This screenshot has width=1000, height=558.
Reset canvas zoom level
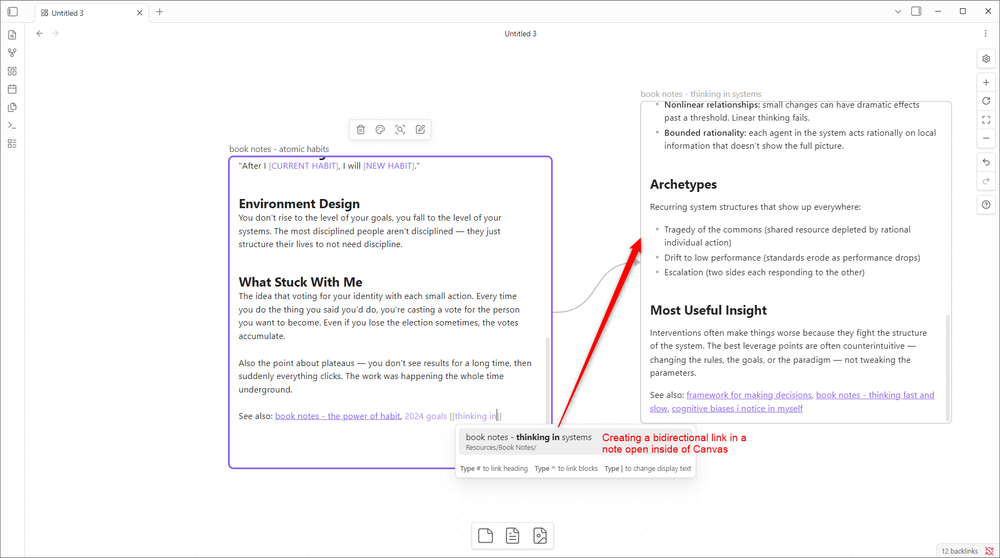point(986,101)
